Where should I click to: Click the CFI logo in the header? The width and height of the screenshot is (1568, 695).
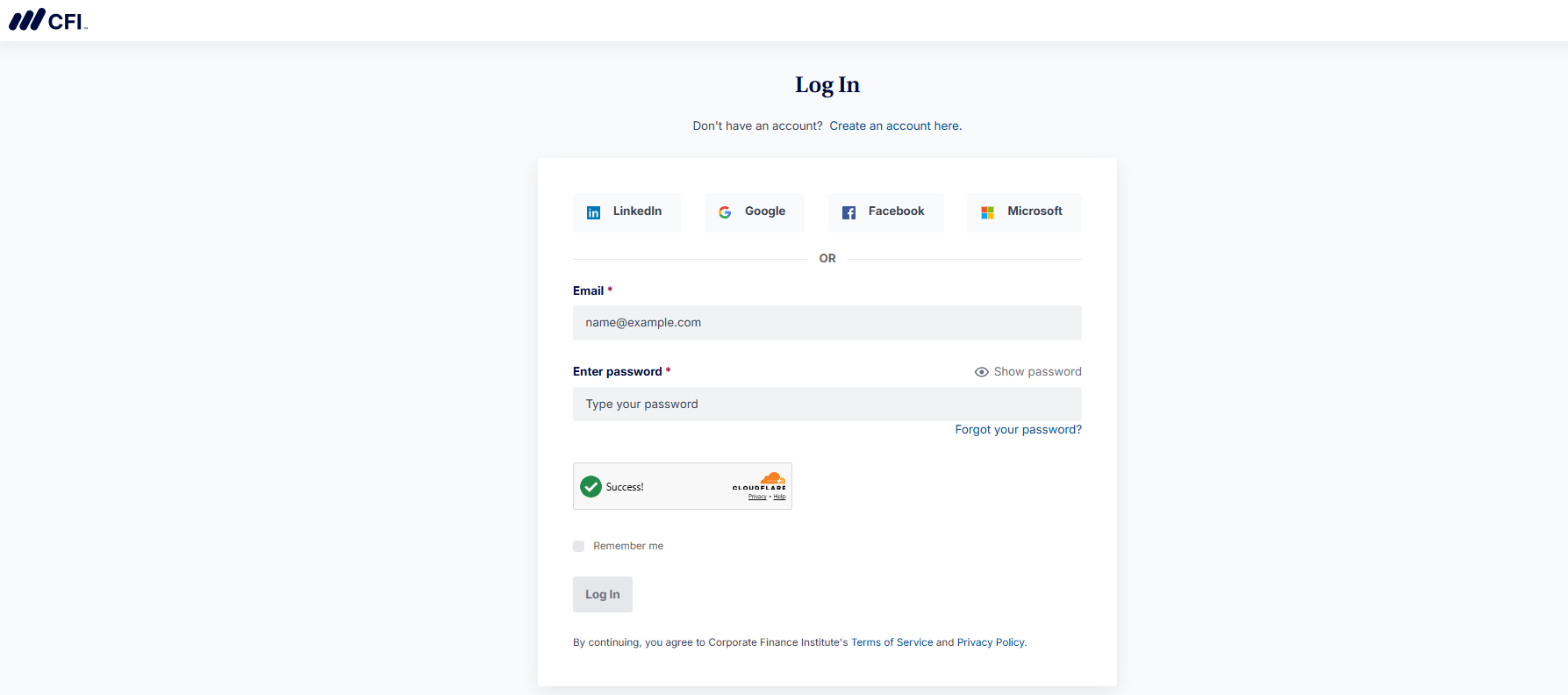pyautogui.click(x=48, y=19)
